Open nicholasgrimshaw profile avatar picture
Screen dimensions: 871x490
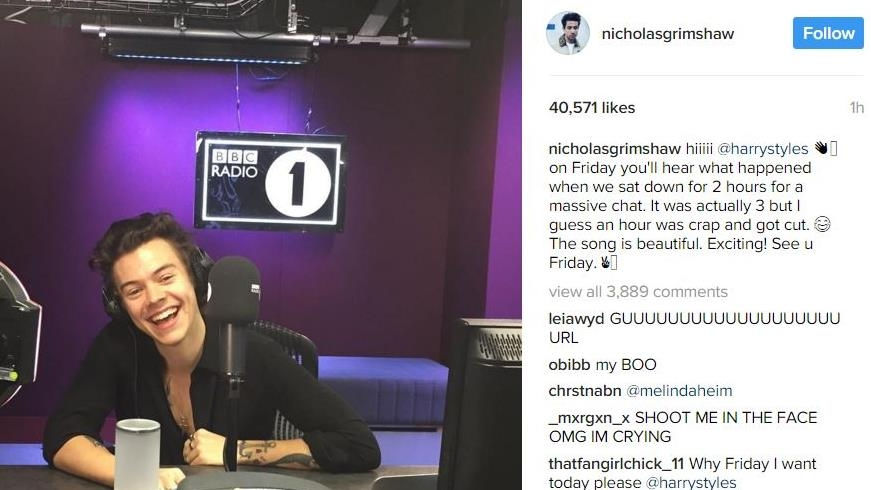[x=567, y=33]
